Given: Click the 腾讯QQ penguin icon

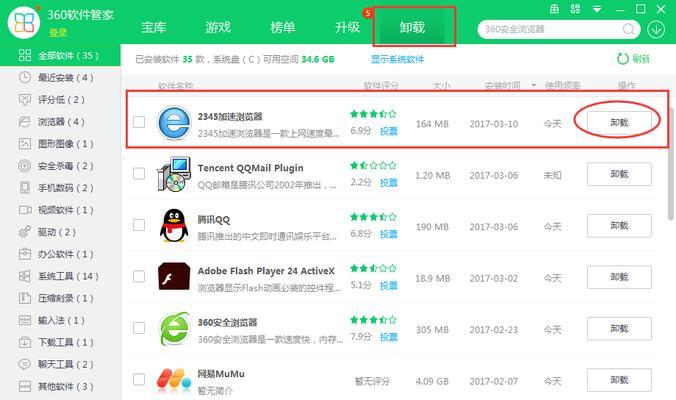Looking at the screenshot, I should (x=174, y=225).
